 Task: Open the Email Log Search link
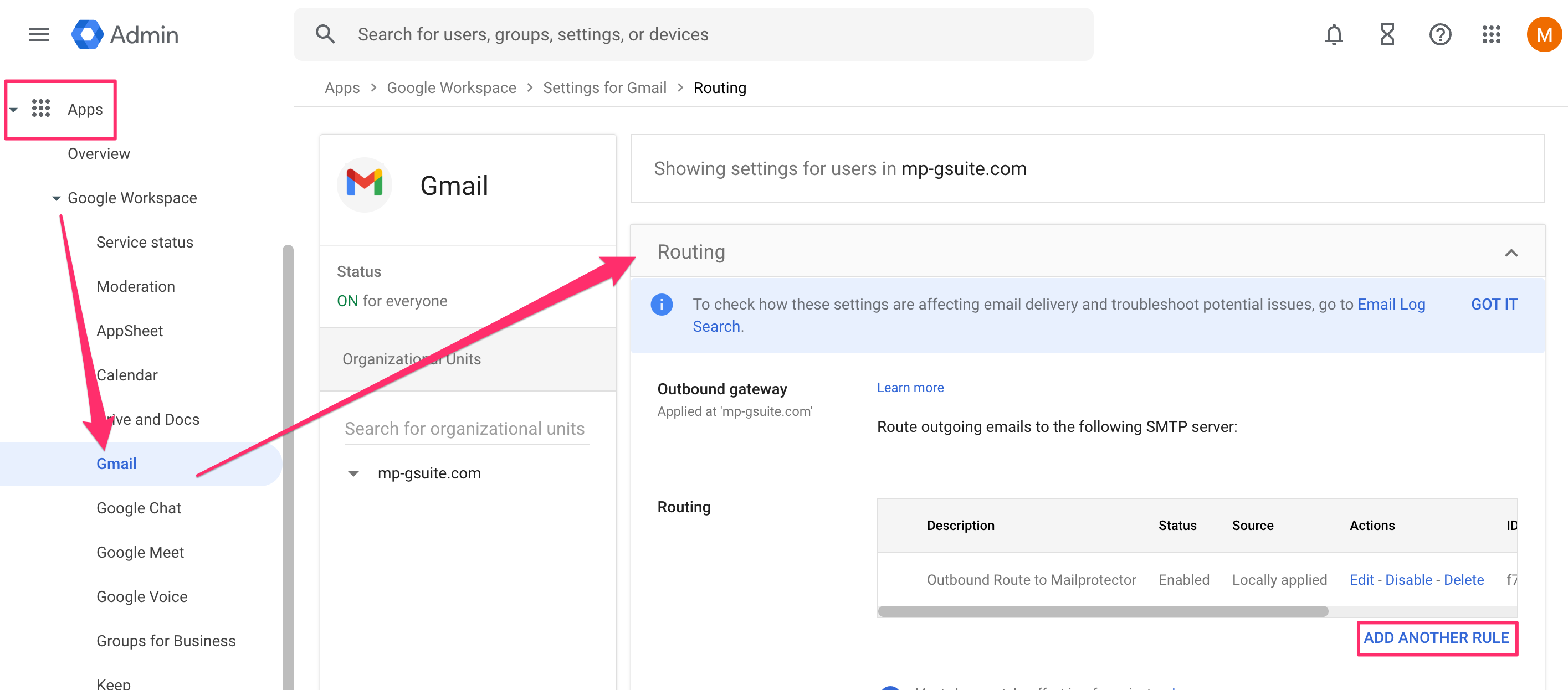click(x=1391, y=304)
